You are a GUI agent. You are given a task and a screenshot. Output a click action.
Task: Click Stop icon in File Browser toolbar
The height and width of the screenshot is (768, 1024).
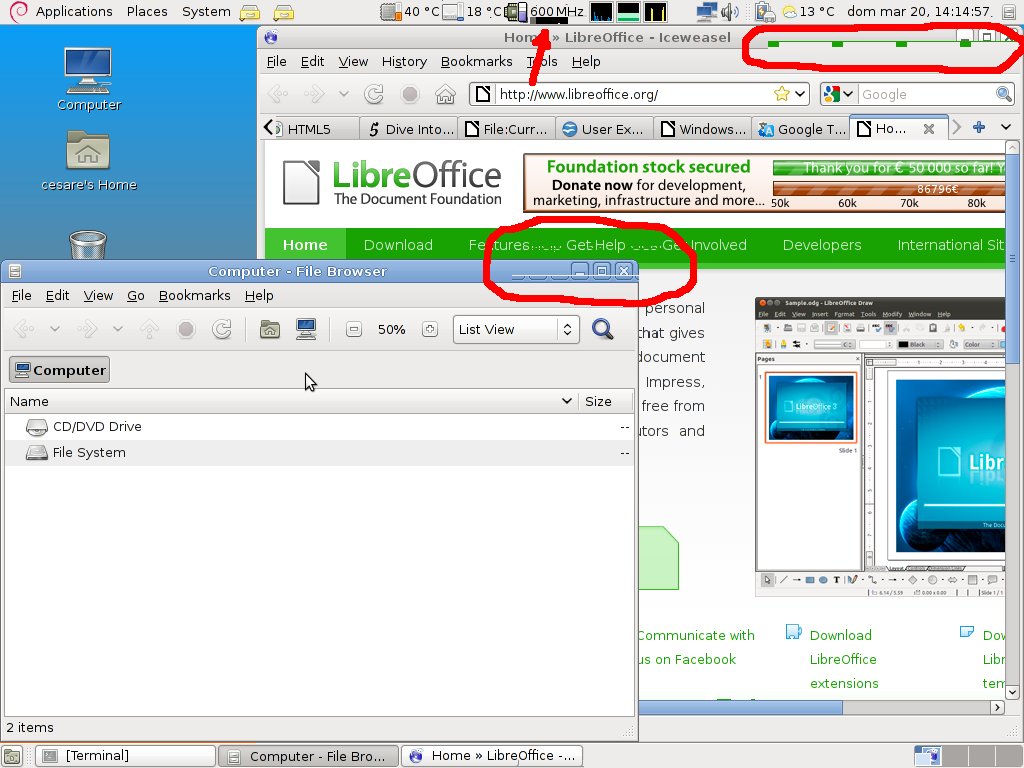[x=186, y=329]
